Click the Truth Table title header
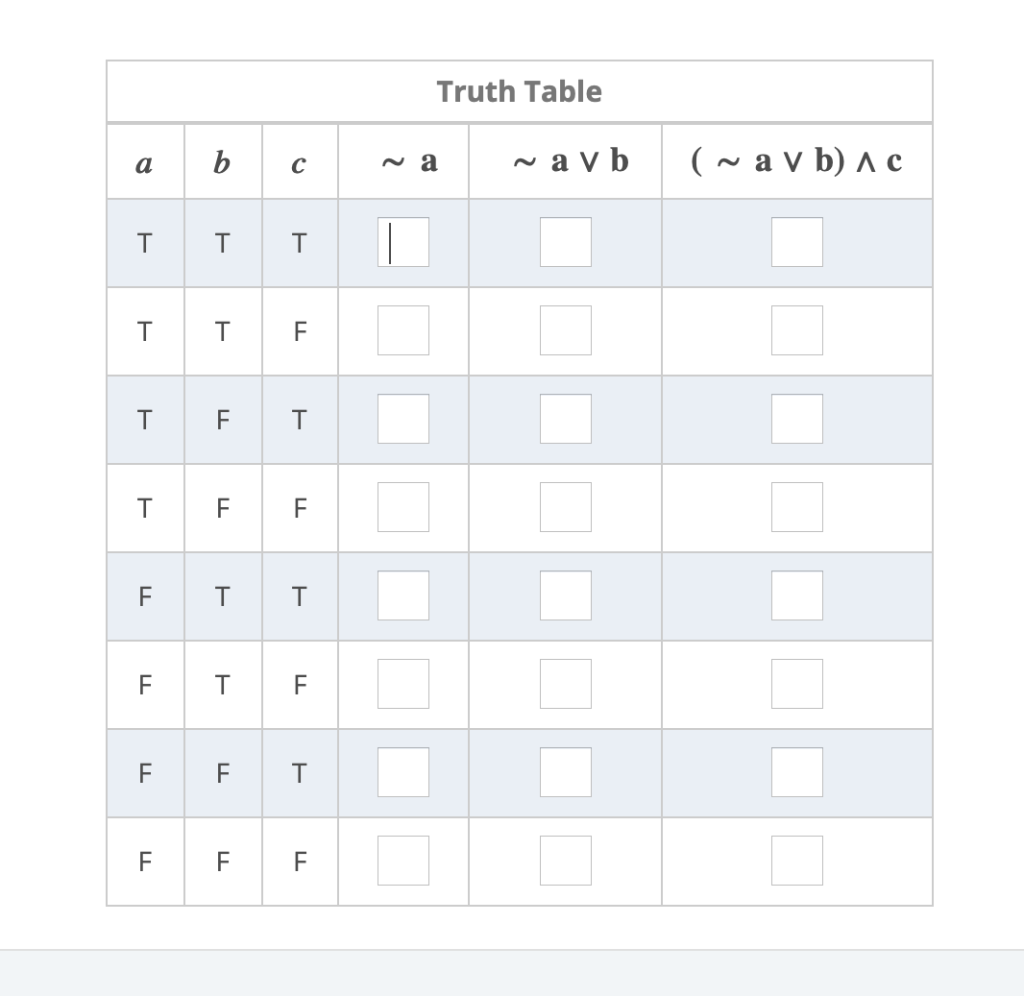 (519, 91)
